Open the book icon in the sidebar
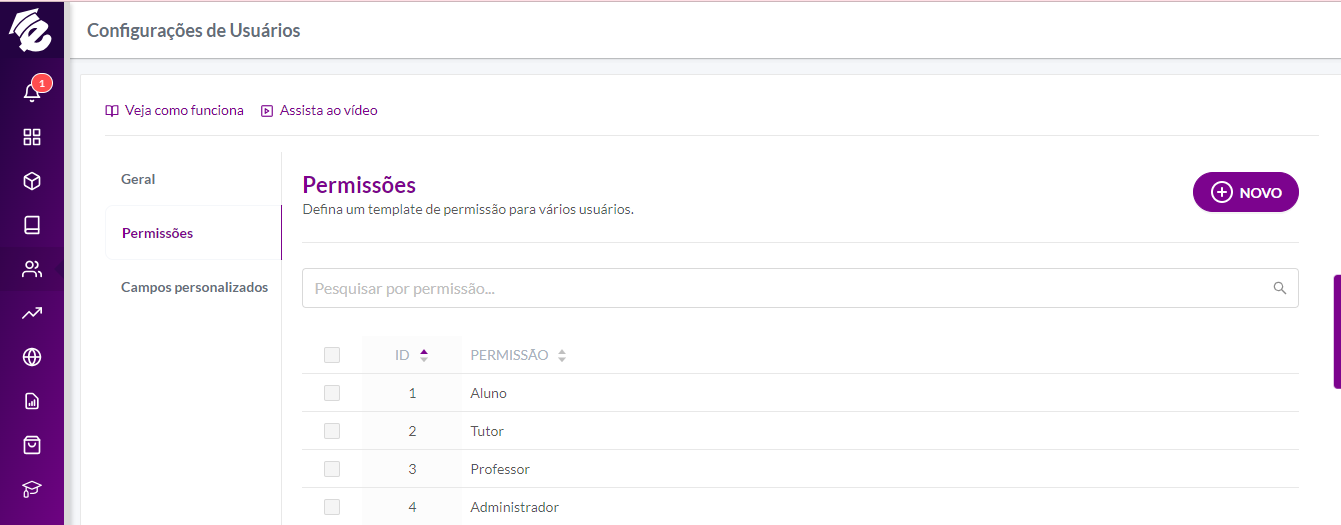1341x525 pixels. pyautogui.click(x=32, y=225)
